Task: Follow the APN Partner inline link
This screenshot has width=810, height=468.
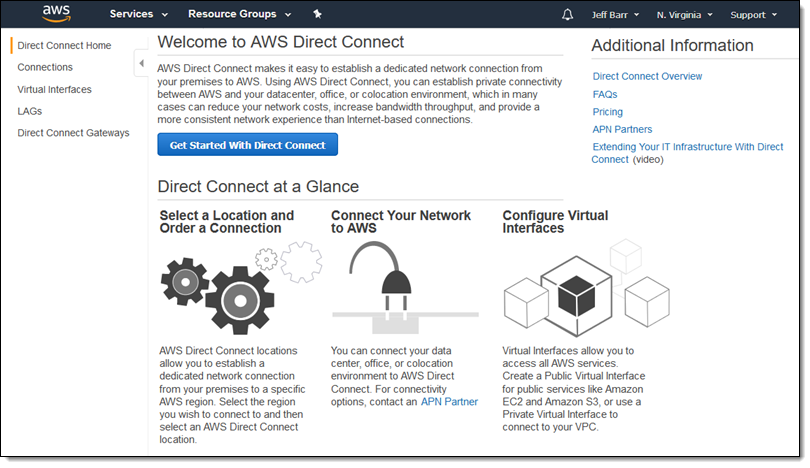Action: coord(449,402)
